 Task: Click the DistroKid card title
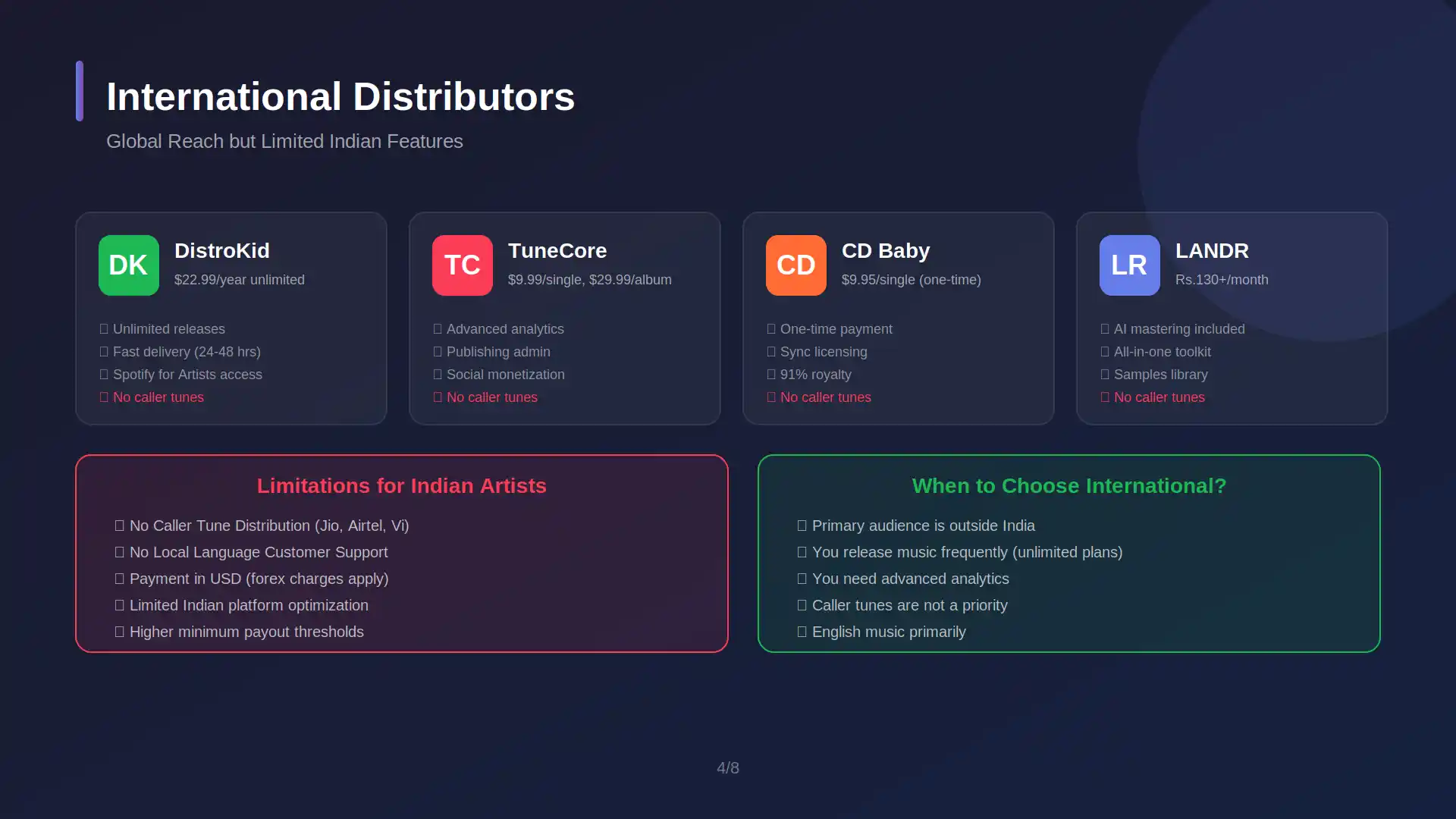222,251
